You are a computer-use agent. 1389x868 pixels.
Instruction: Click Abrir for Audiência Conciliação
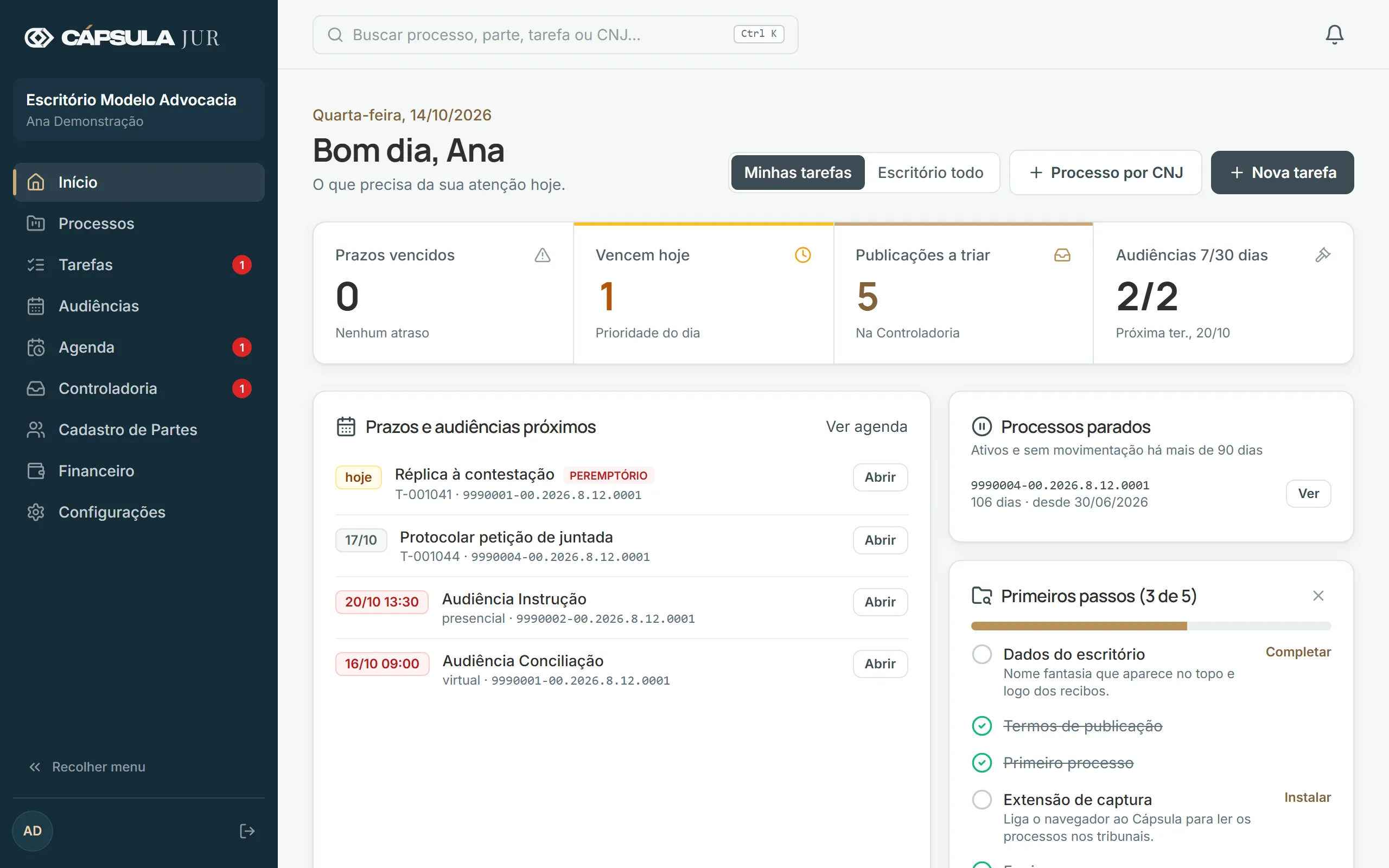coord(880,663)
